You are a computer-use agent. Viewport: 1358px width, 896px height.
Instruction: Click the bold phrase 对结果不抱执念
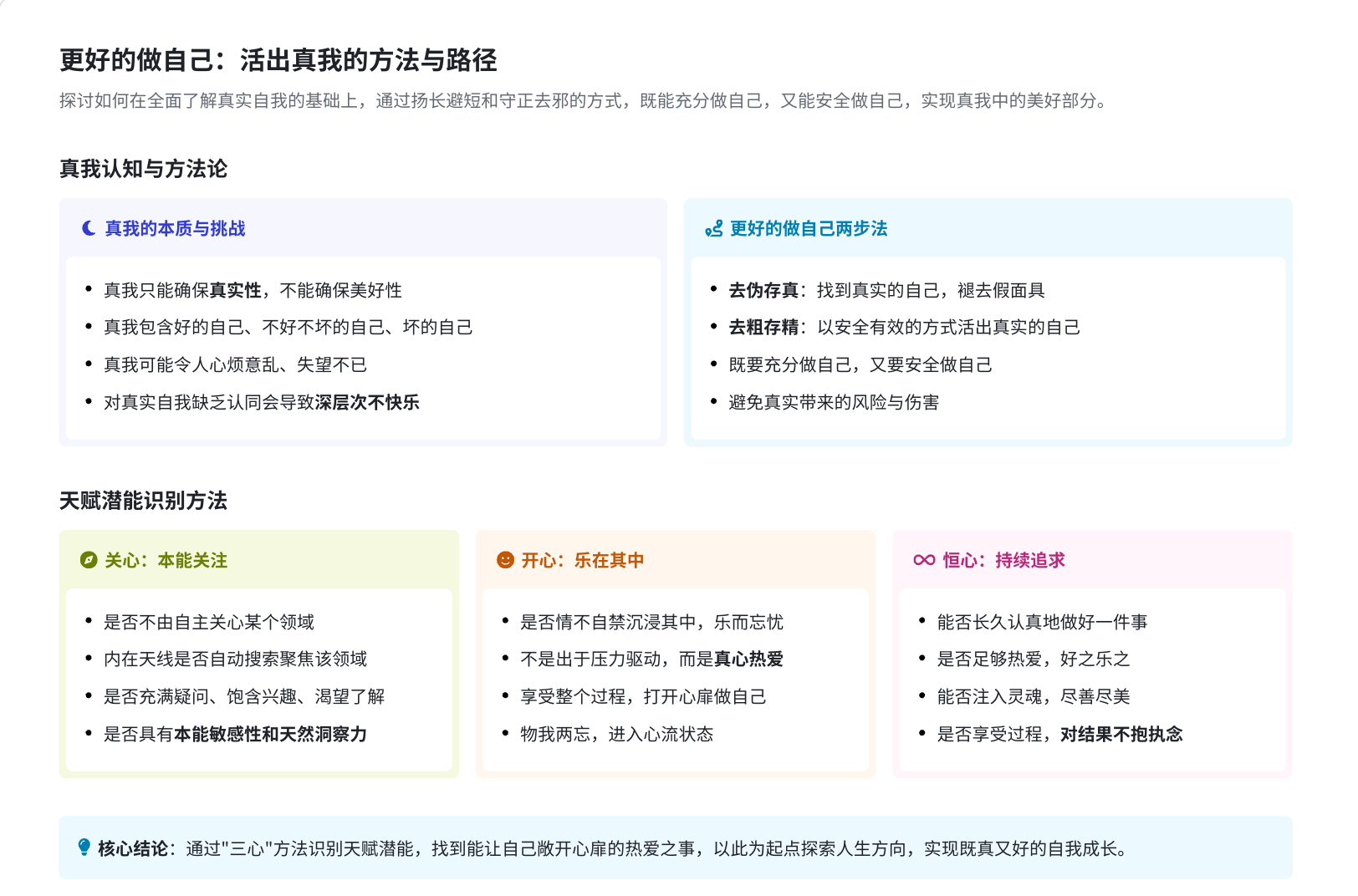coord(1121,734)
